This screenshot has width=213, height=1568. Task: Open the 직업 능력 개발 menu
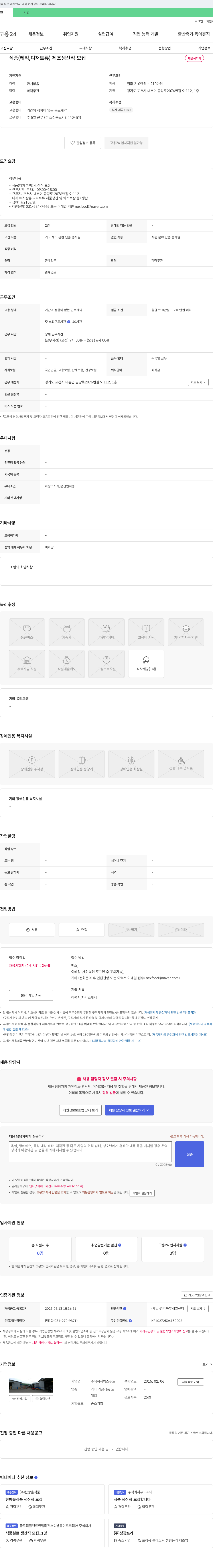[146, 34]
